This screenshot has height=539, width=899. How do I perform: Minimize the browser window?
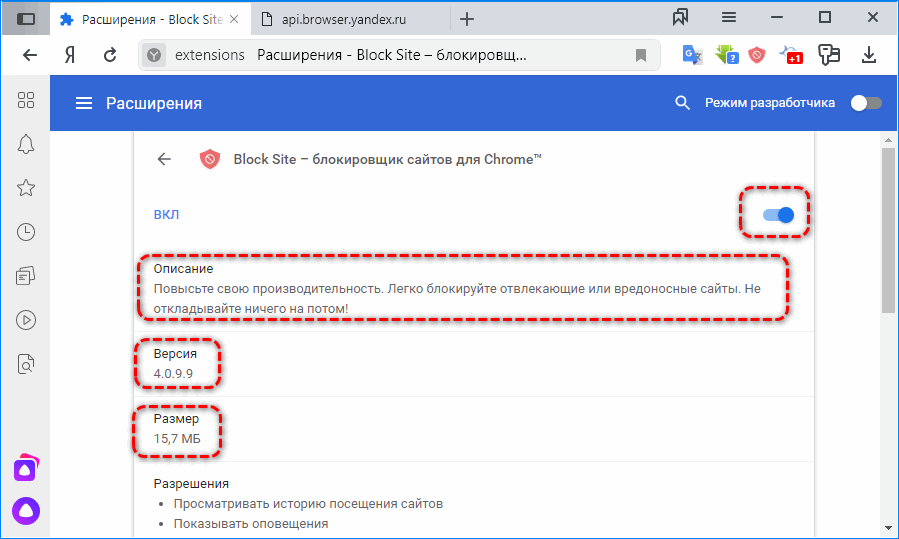777,18
